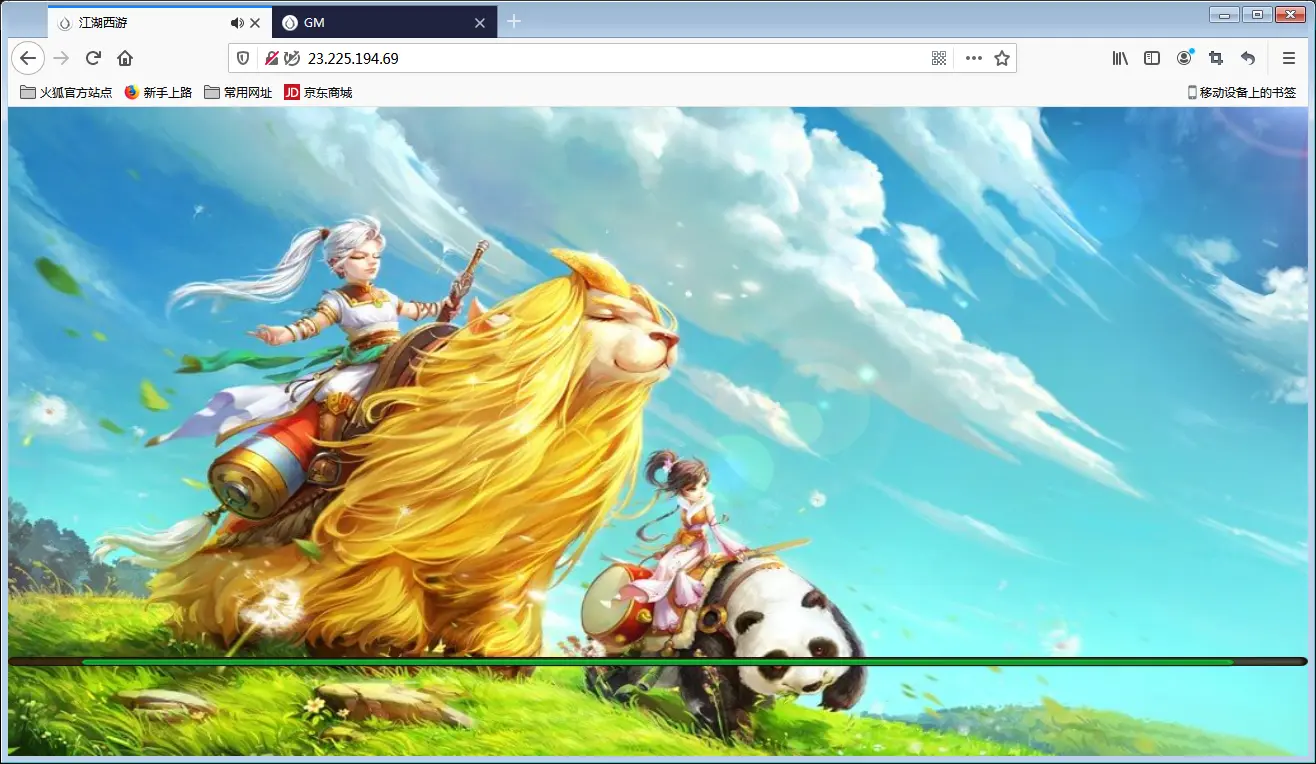Open the 新手上路 bookmark

point(158,92)
